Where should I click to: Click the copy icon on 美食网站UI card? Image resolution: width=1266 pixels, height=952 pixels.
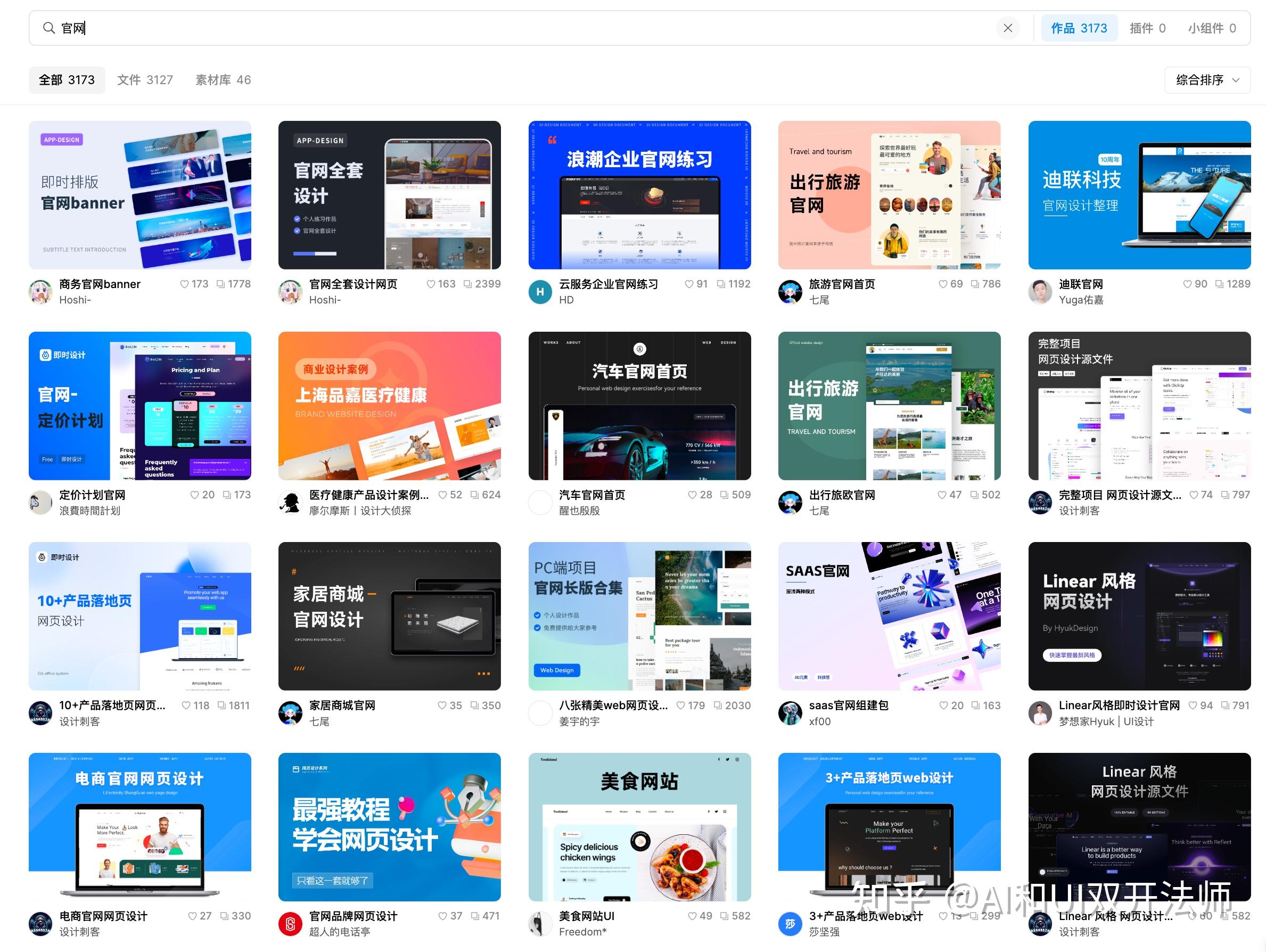tap(725, 916)
